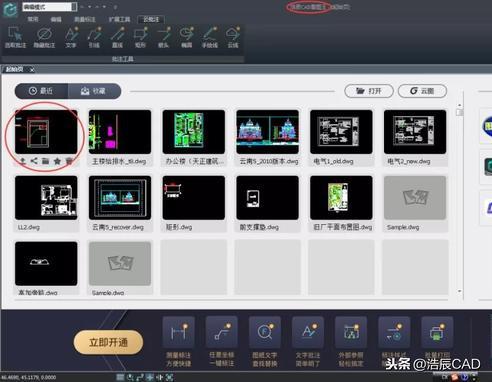Click the share icon under first thumbnail
The image size is (492, 382).
pos(34,161)
